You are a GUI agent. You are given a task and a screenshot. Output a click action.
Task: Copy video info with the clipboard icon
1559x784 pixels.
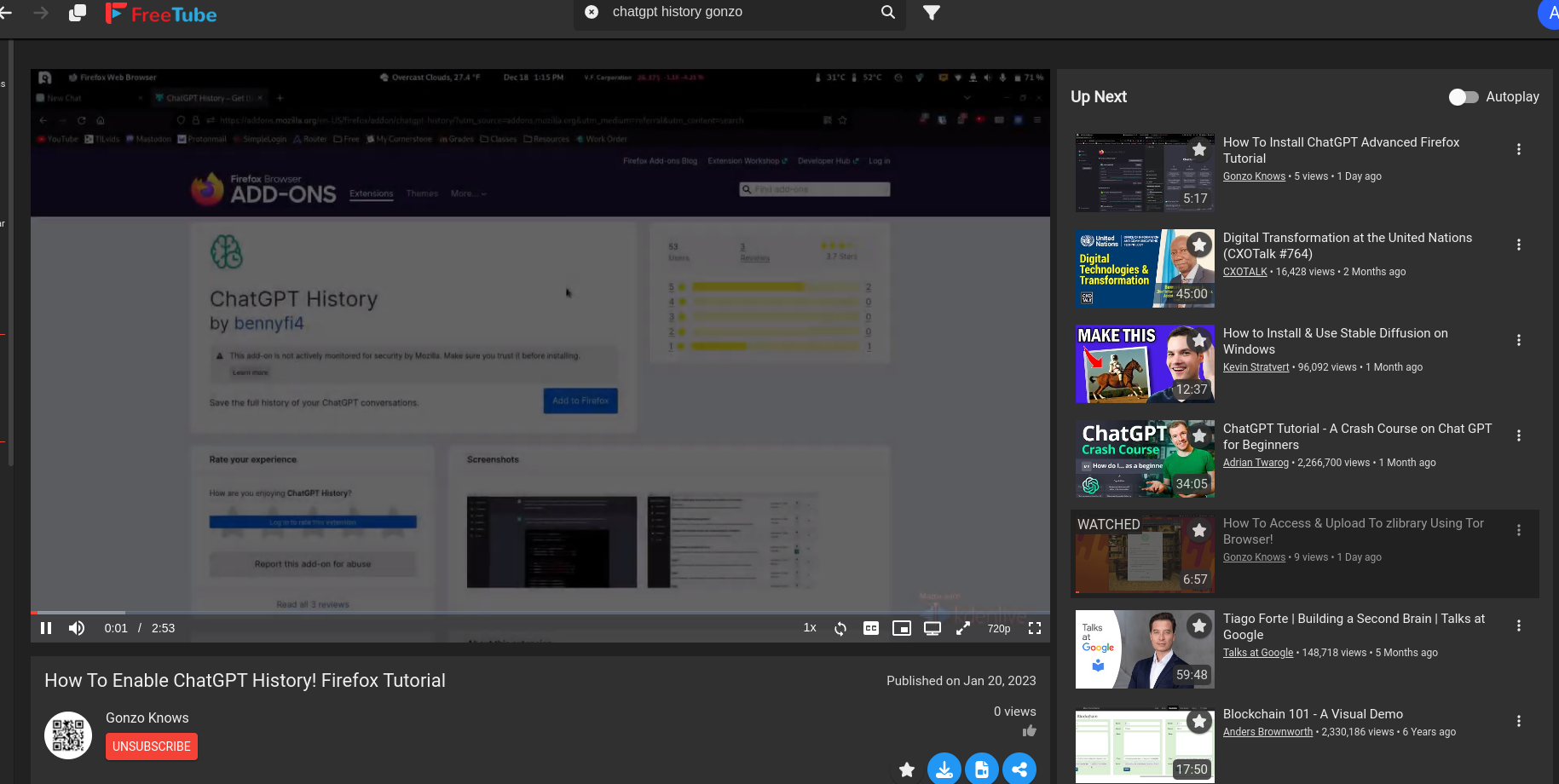point(982,769)
